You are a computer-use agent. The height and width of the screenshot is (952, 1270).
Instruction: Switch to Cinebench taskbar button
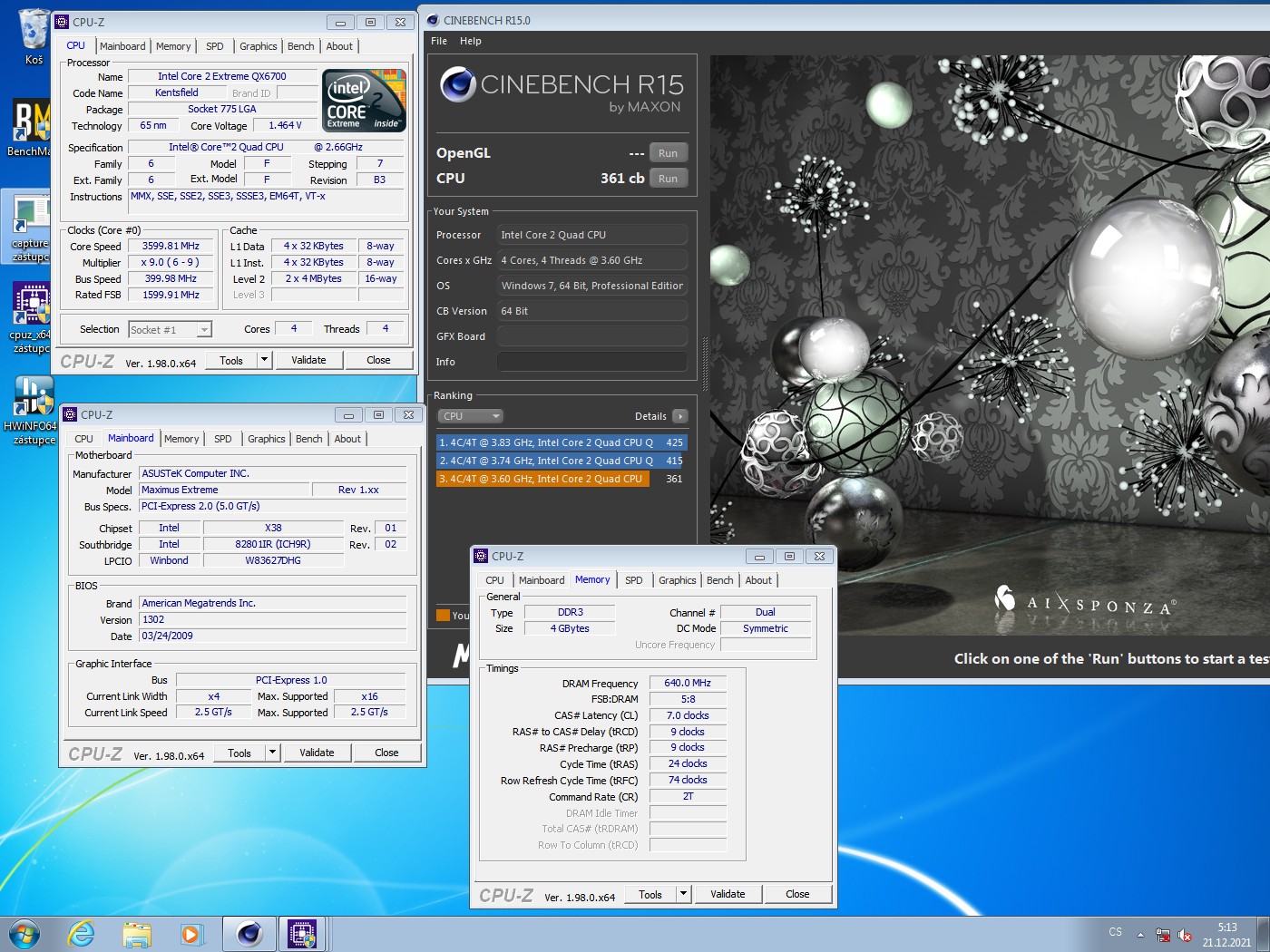(x=249, y=934)
